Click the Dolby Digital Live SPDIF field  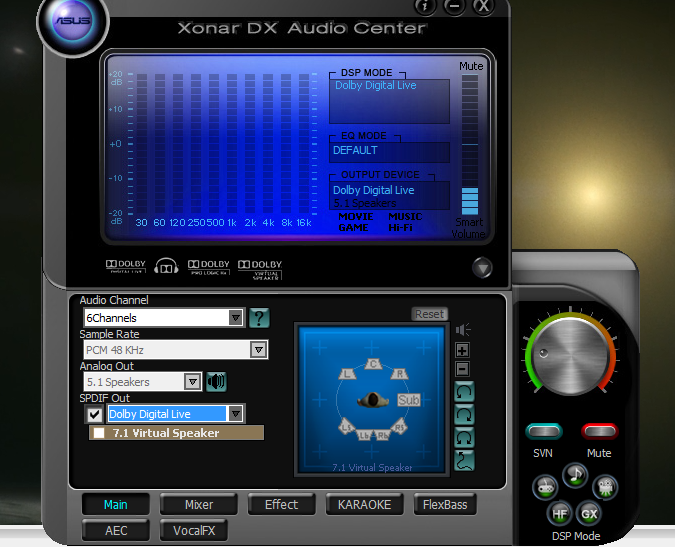(x=176, y=414)
